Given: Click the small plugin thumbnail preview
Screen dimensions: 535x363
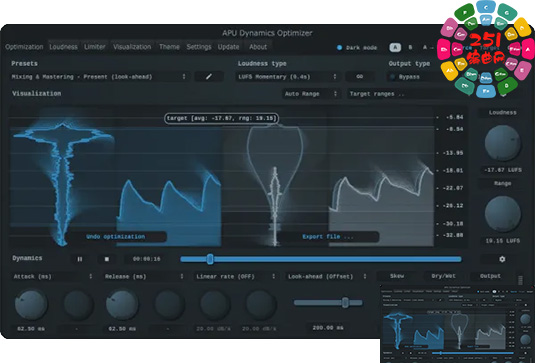Looking at the screenshot, I should click(457, 324).
